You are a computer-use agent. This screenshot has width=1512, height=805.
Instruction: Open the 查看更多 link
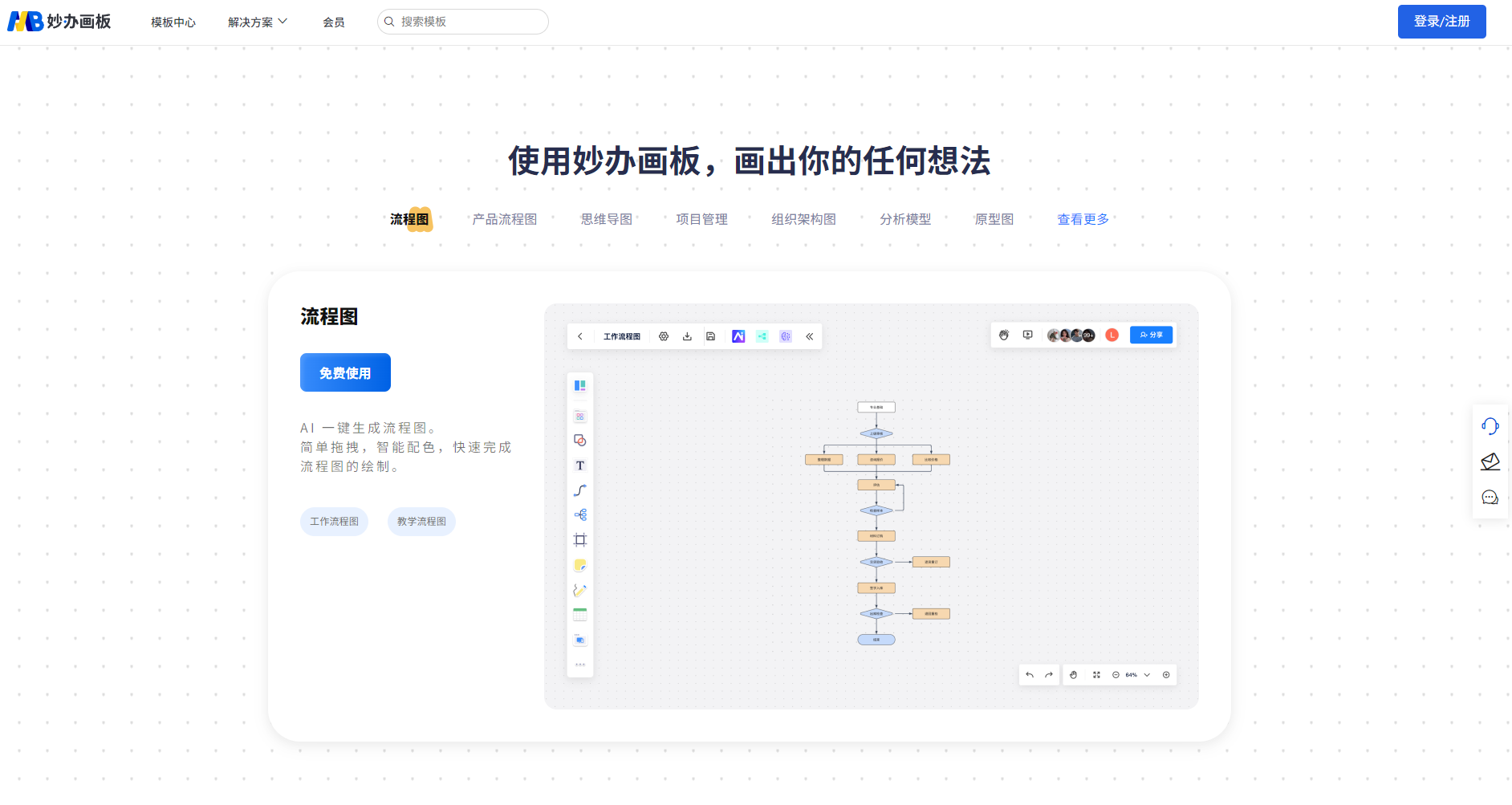click(1083, 219)
